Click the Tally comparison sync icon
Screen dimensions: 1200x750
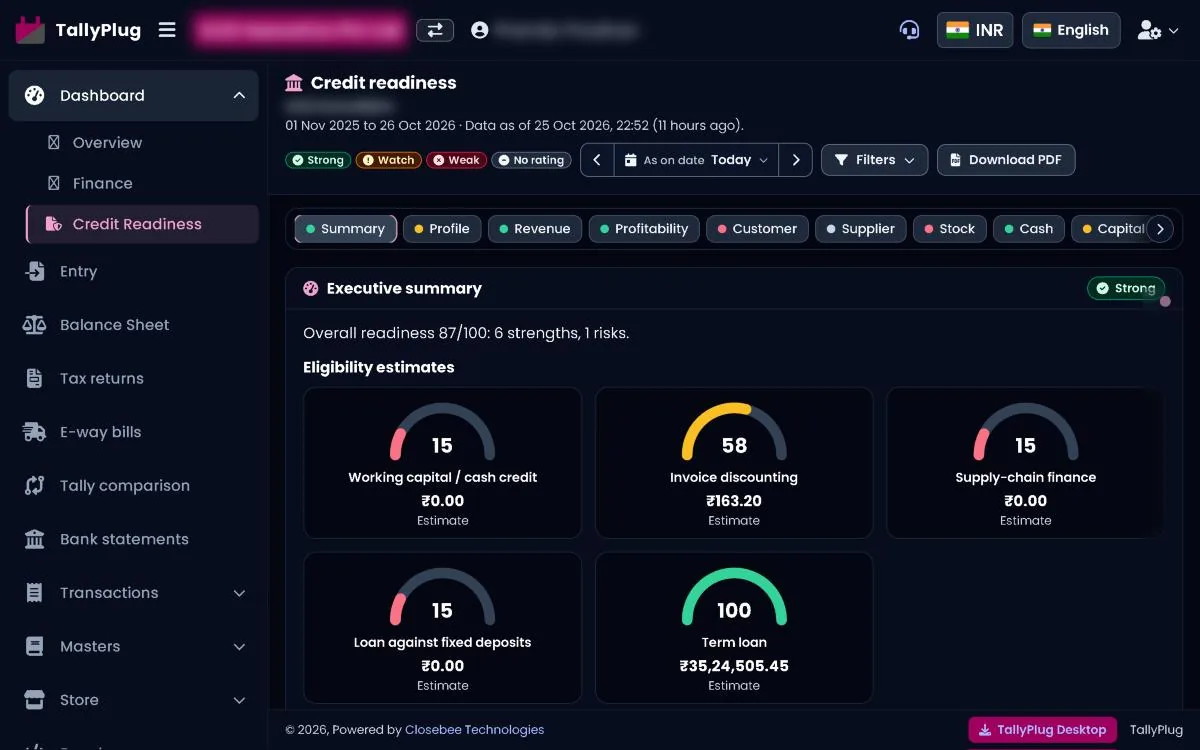34,485
